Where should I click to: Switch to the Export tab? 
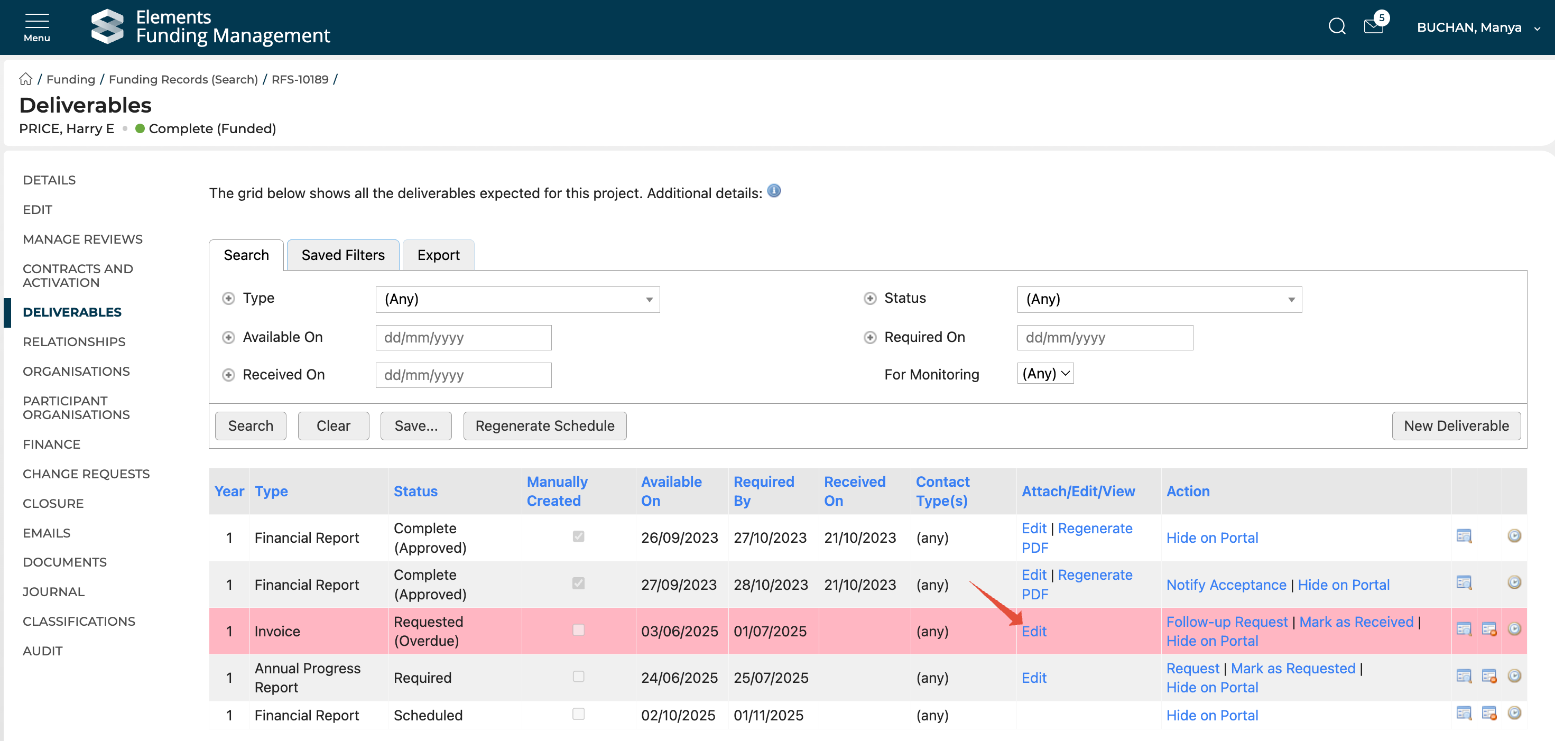point(438,255)
